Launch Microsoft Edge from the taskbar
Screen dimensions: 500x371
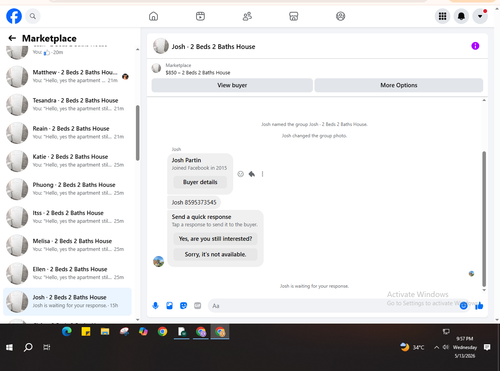pyautogui.click(x=67, y=331)
